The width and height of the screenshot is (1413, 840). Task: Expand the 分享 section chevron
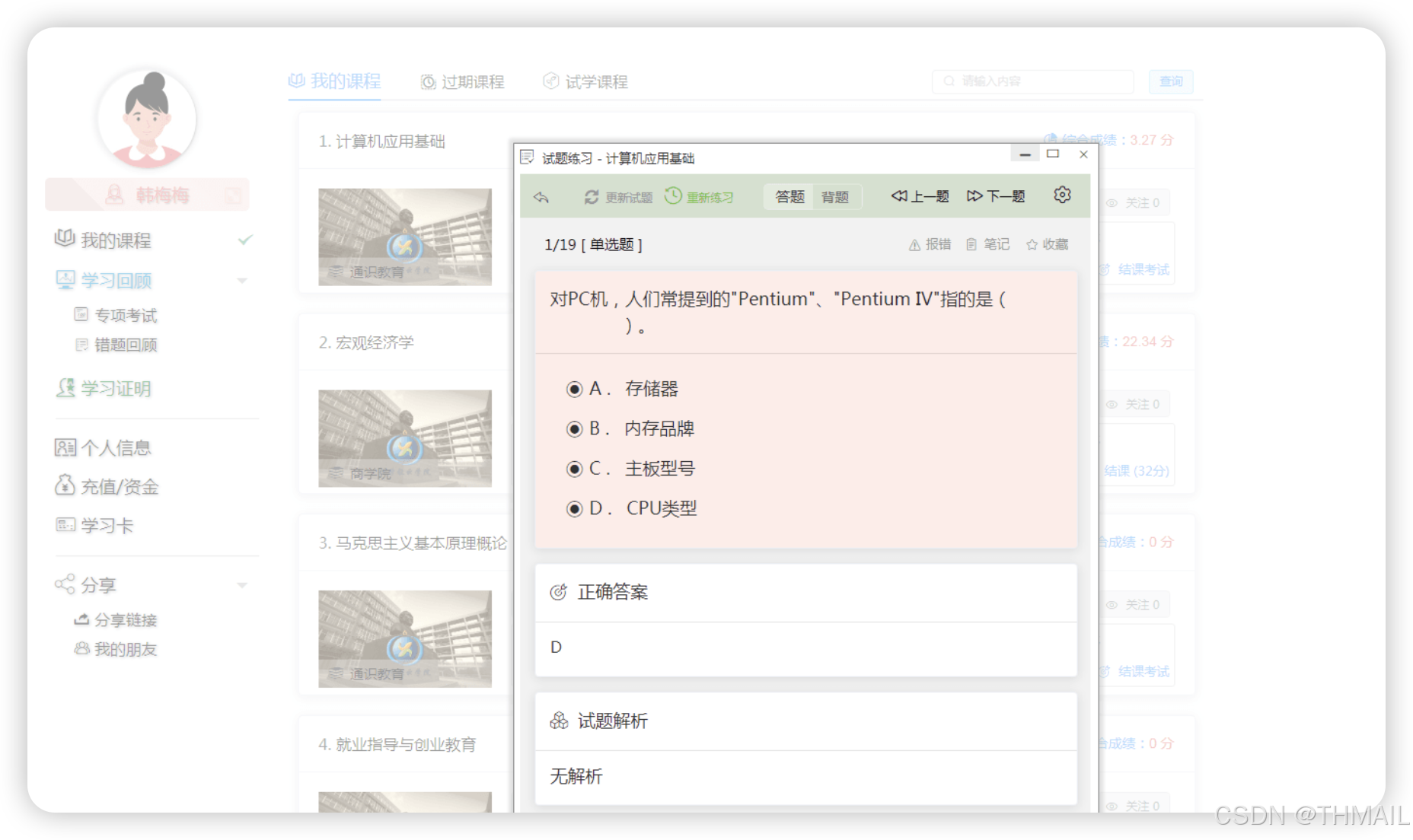pos(243,584)
